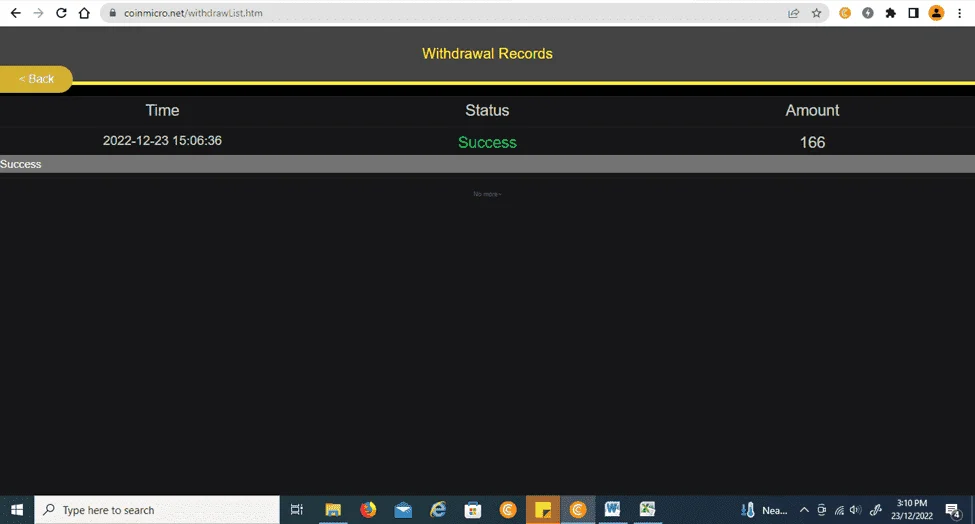Screen dimensions: 975x524
Task: Open the Mail app from taskbar
Action: tap(403, 510)
